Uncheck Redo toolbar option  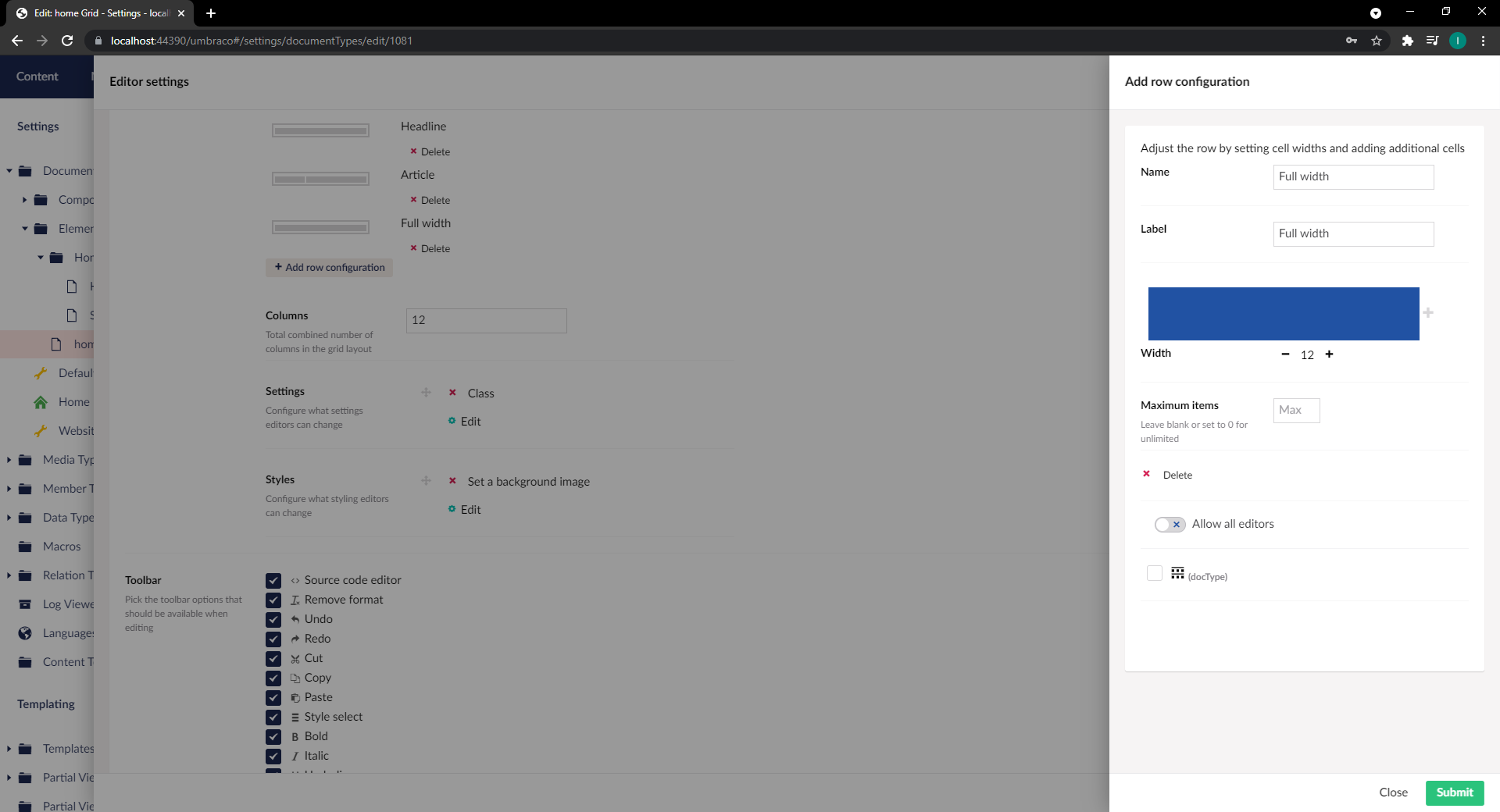[273, 639]
